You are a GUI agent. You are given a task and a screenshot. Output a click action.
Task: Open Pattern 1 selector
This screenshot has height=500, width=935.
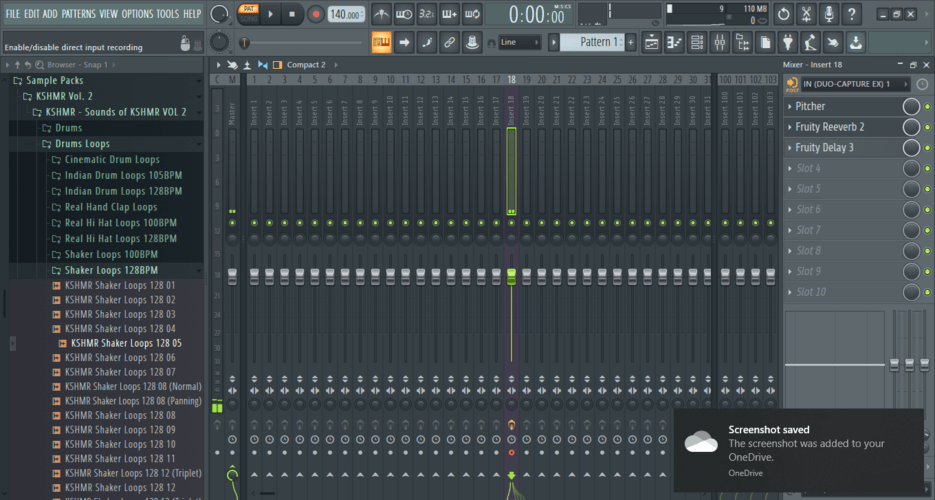(x=592, y=42)
